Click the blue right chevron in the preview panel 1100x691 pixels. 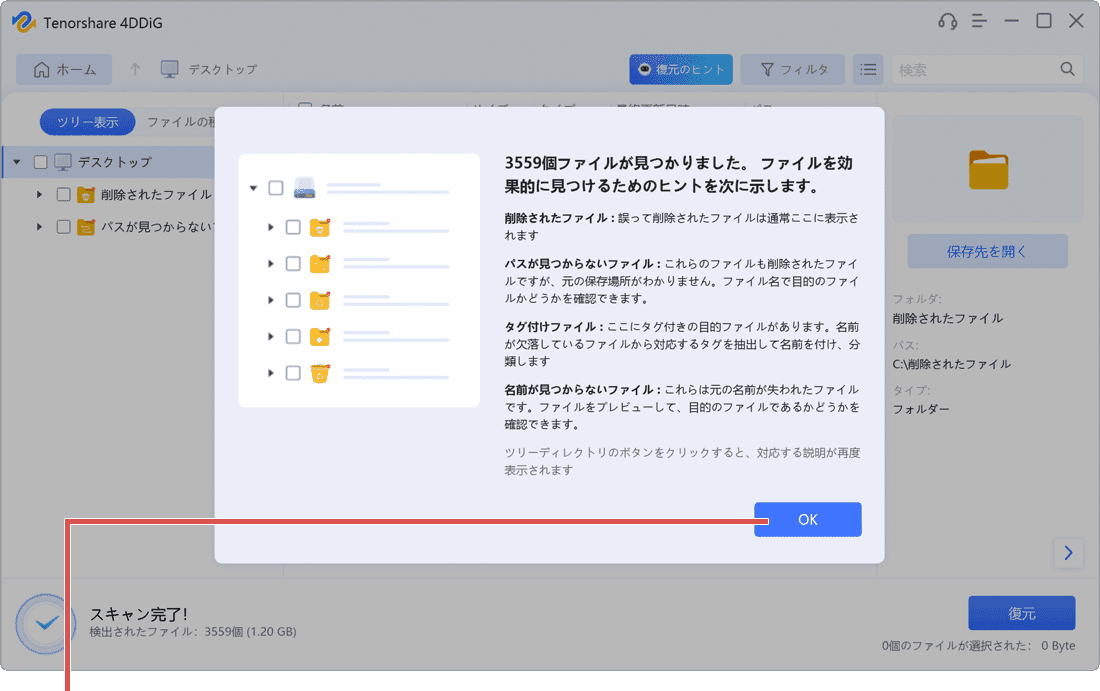(1068, 553)
